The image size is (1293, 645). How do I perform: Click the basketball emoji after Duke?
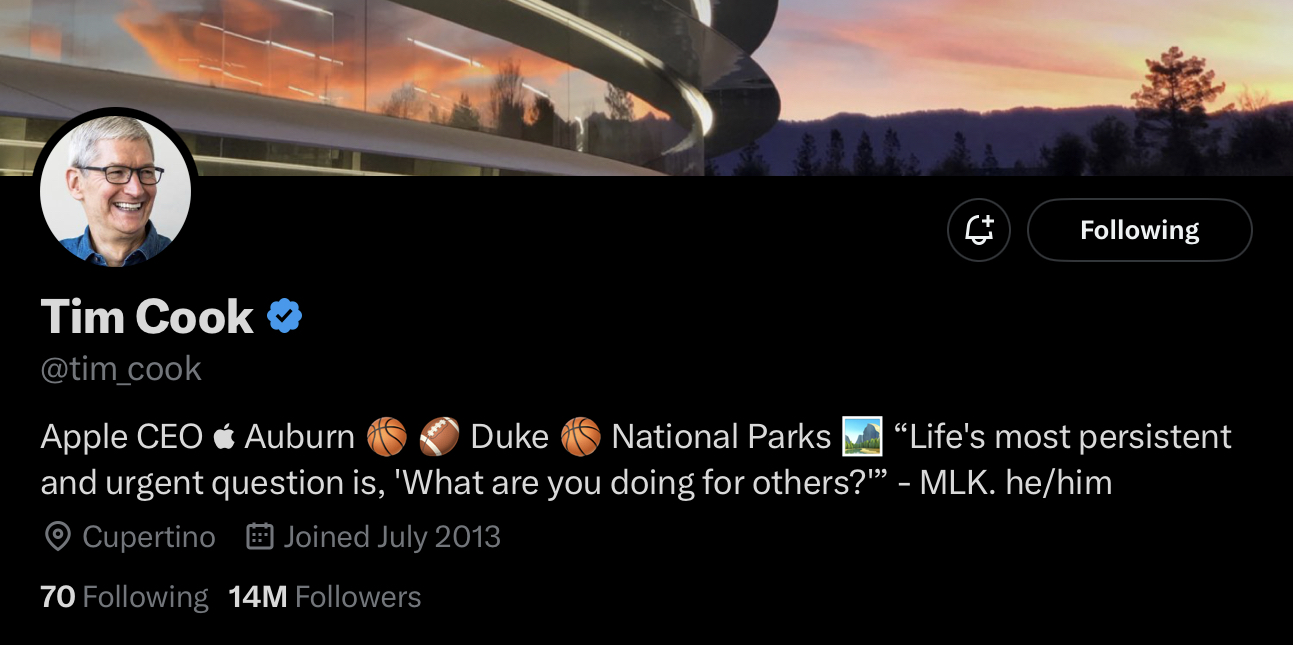(580, 437)
